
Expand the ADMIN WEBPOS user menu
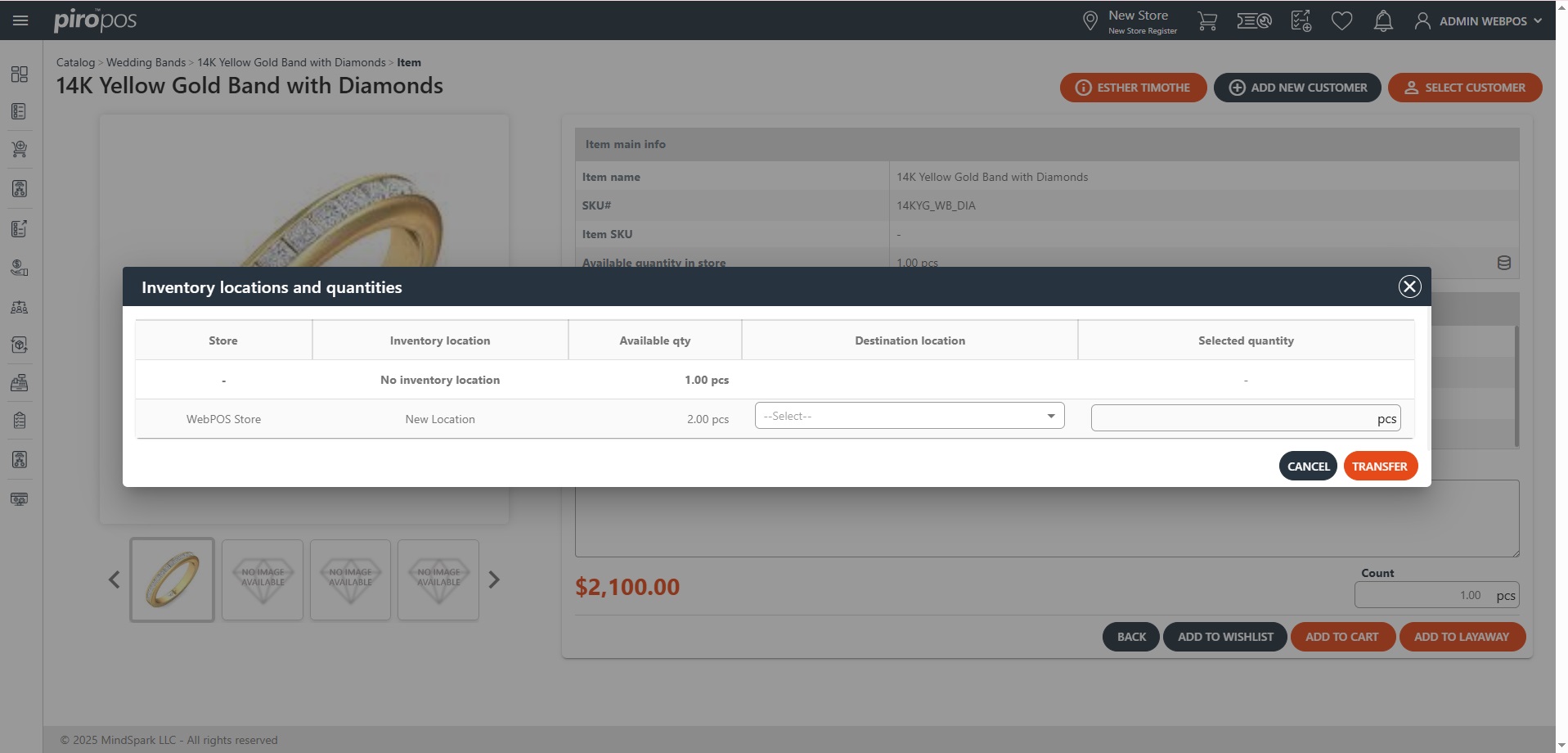pyautogui.click(x=1479, y=20)
